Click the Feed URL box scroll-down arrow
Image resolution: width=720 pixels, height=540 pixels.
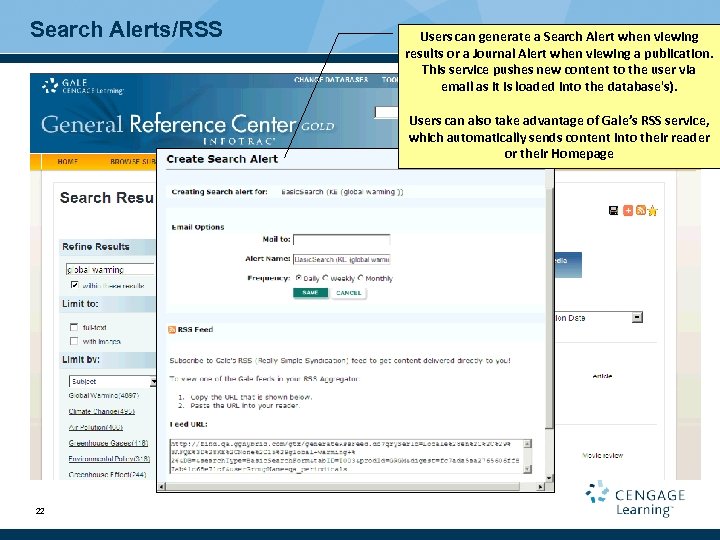[528, 469]
